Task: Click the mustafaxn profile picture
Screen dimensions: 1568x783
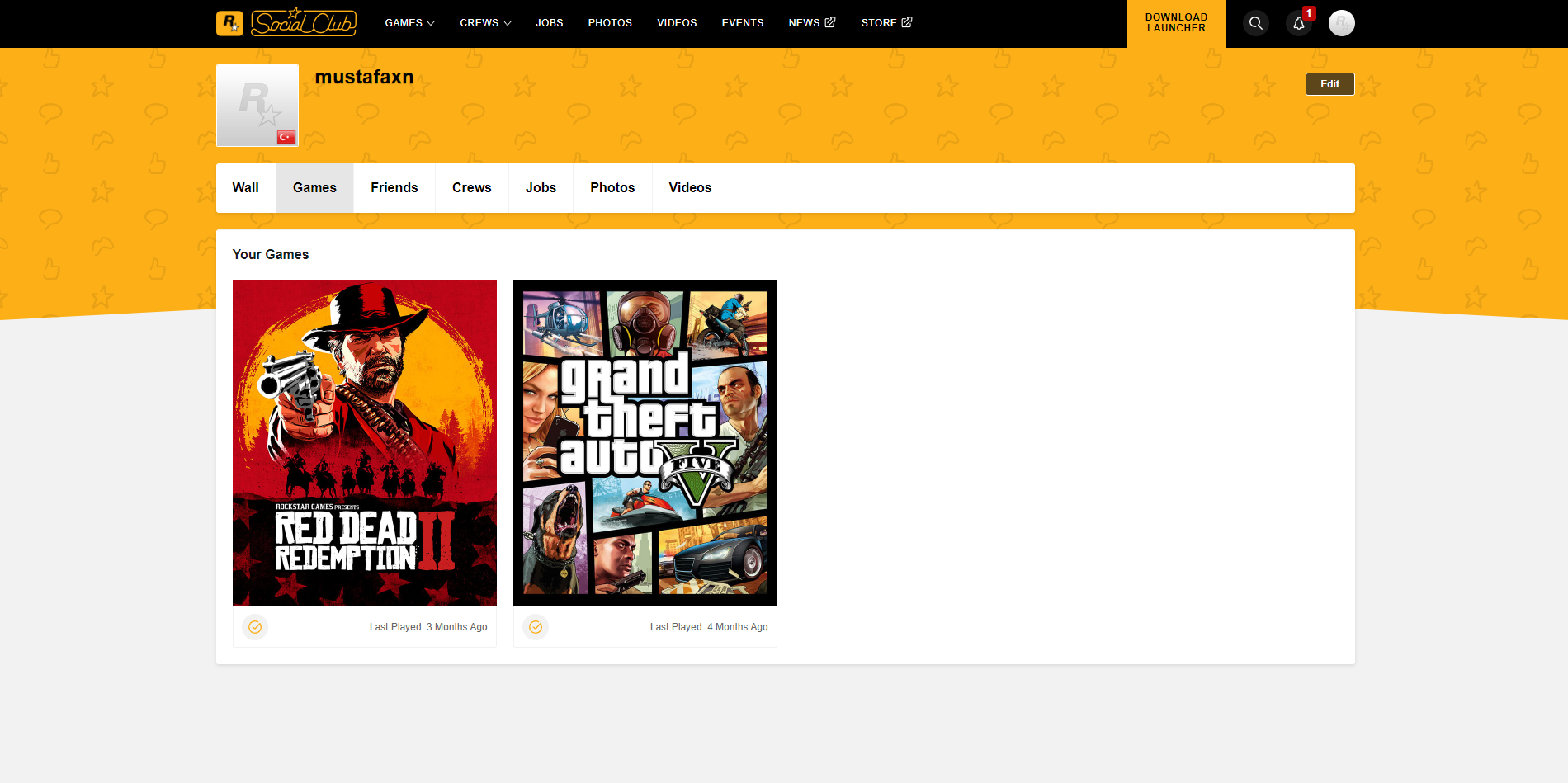Action: (257, 106)
